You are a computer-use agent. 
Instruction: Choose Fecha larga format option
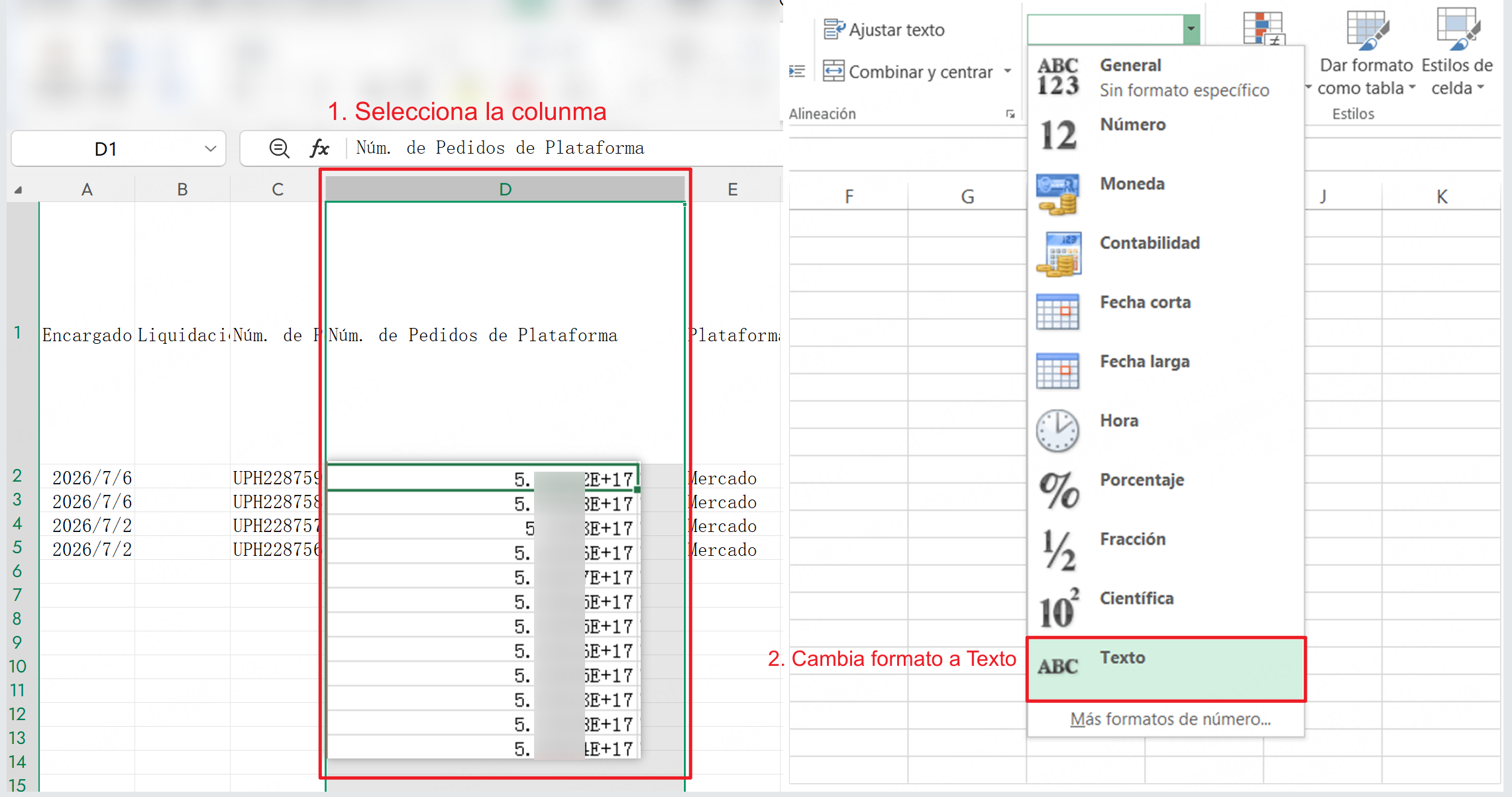pos(1166,372)
